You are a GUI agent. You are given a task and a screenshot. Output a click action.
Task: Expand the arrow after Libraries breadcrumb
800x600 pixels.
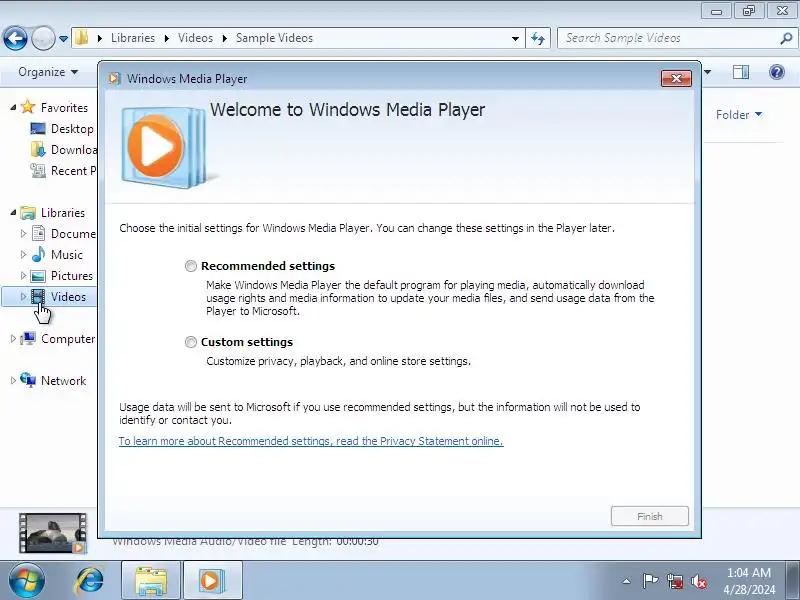166,38
